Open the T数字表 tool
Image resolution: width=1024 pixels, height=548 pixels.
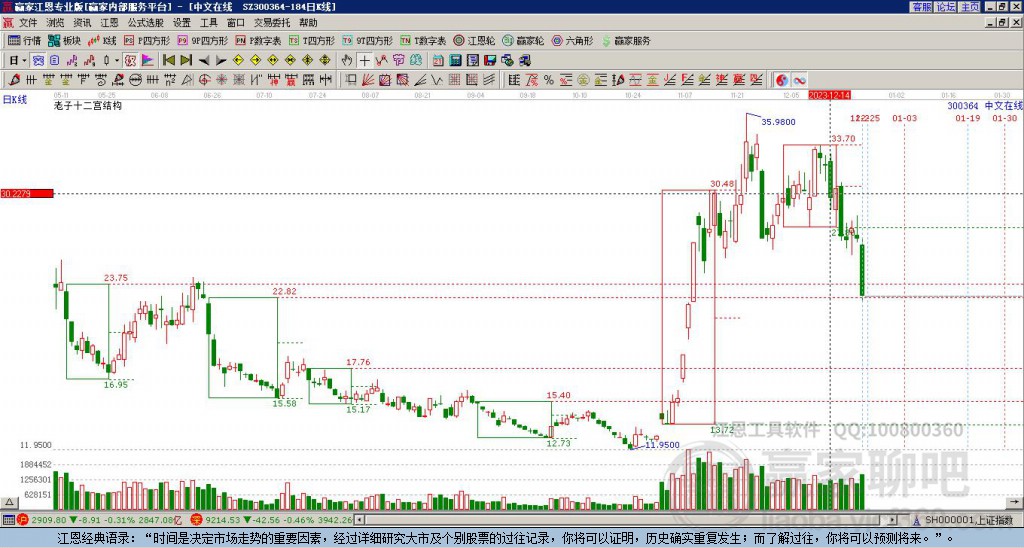tap(423, 40)
